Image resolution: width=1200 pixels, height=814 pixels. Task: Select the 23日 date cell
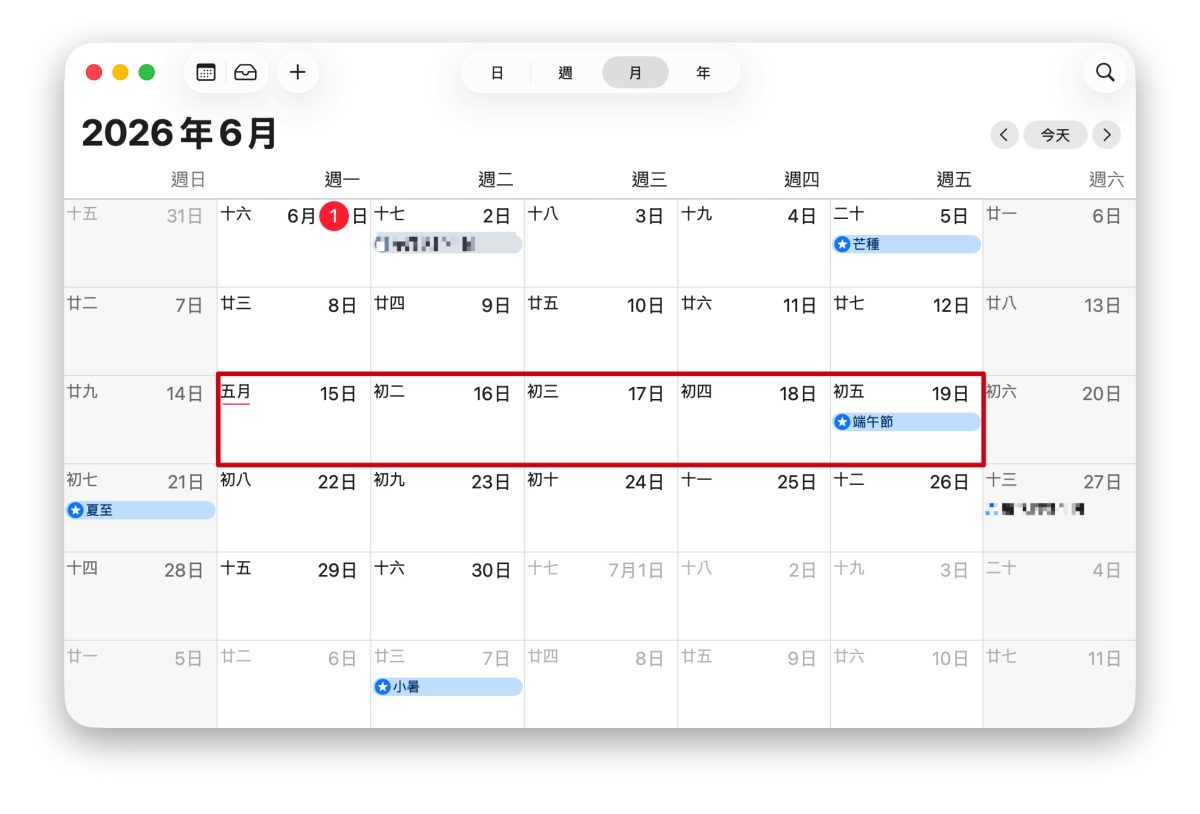[x=447, y=507]
